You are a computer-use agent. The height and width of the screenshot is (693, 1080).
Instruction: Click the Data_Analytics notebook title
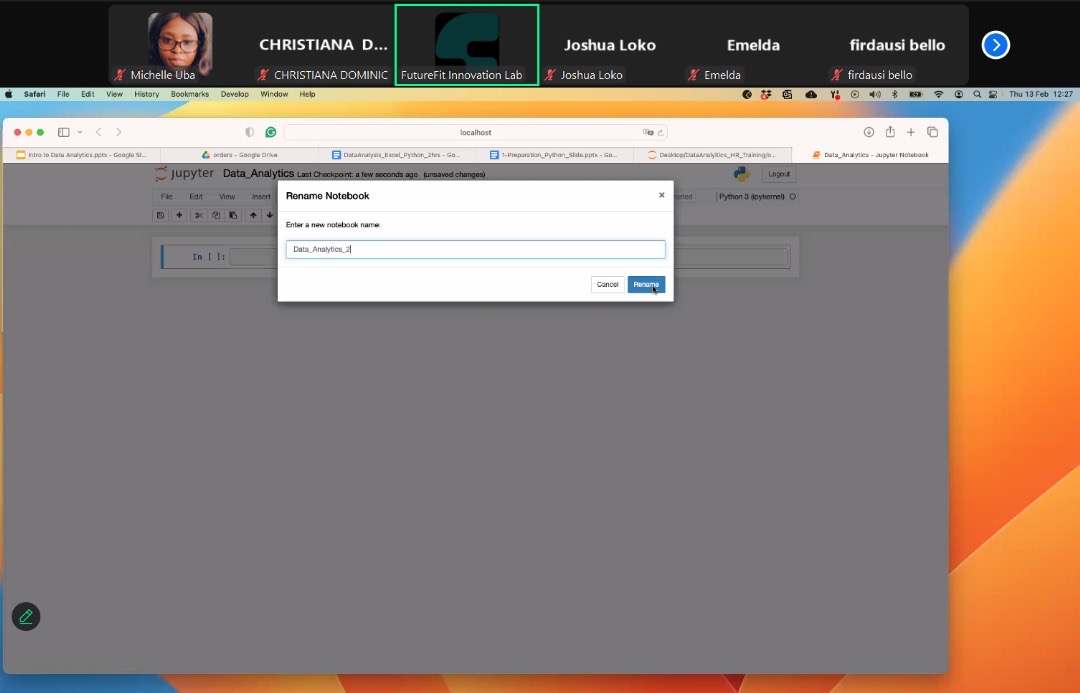pos(258,174)
